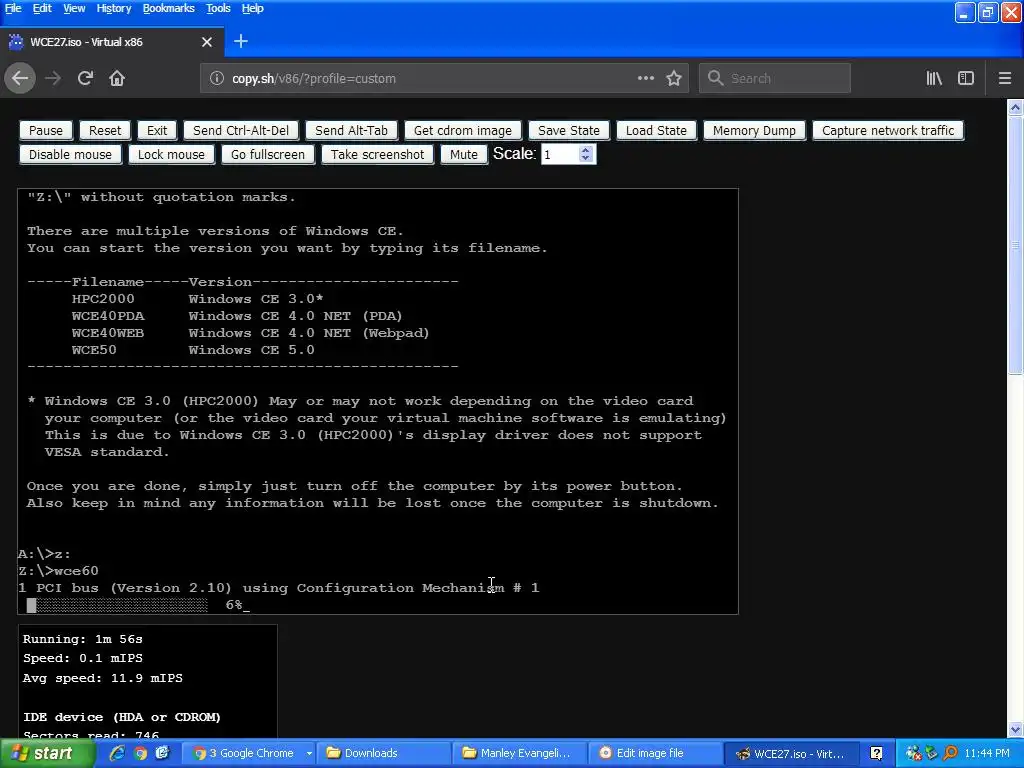
Task: Go back with the browser back arrow
Action: [20, 78]
